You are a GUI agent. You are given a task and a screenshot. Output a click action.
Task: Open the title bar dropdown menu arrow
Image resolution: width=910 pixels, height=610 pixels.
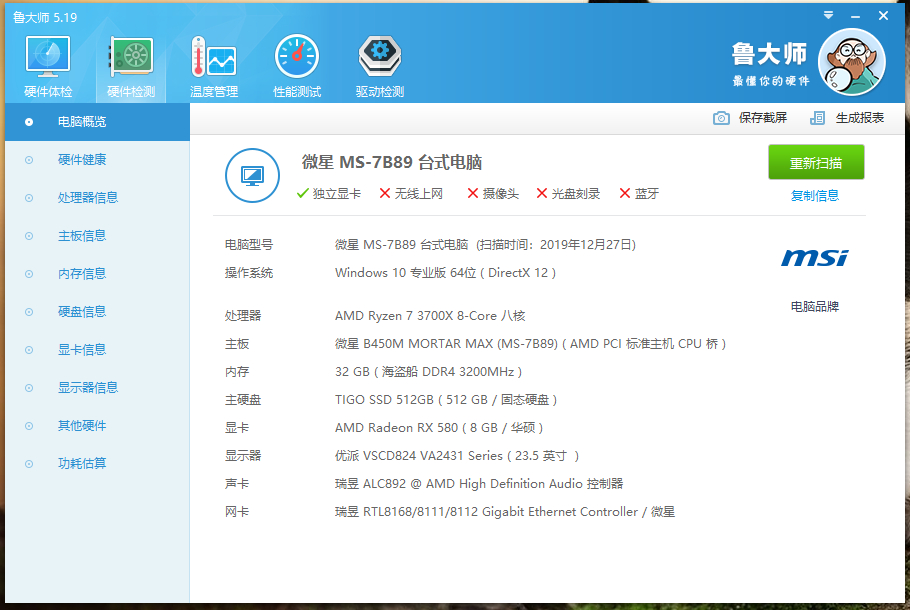pos(828,16)
